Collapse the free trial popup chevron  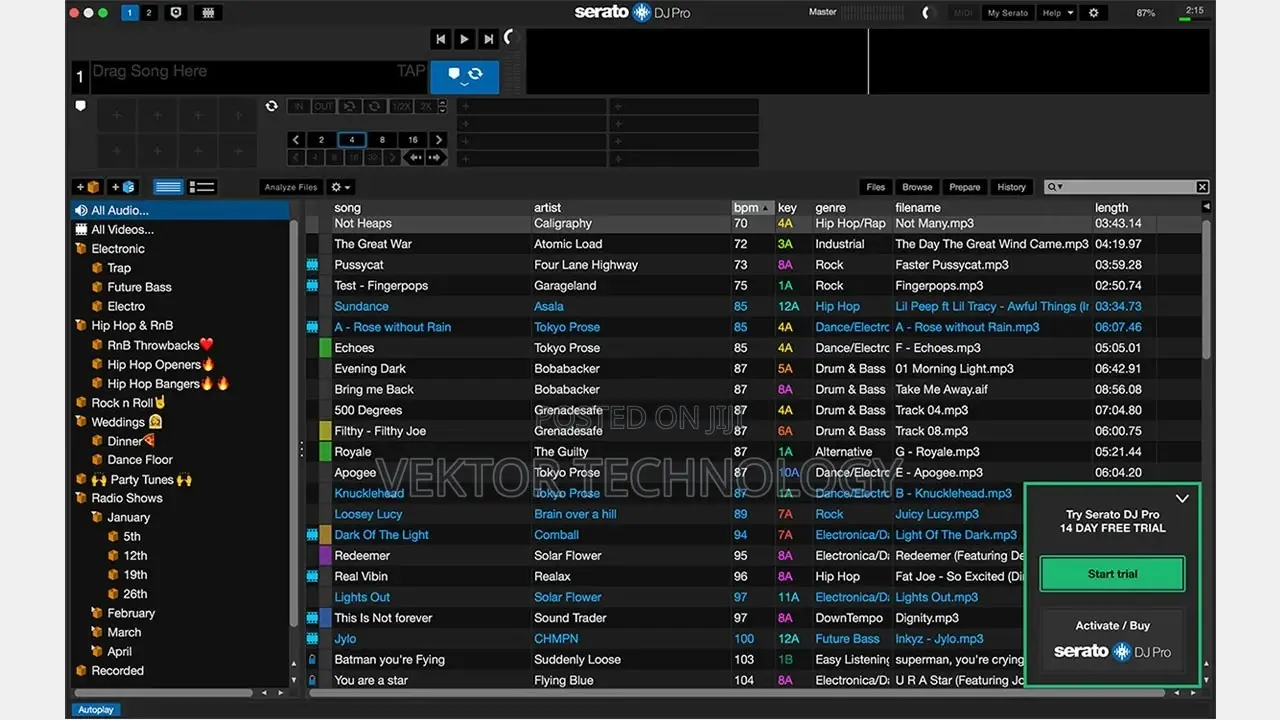pos(1182,498)
